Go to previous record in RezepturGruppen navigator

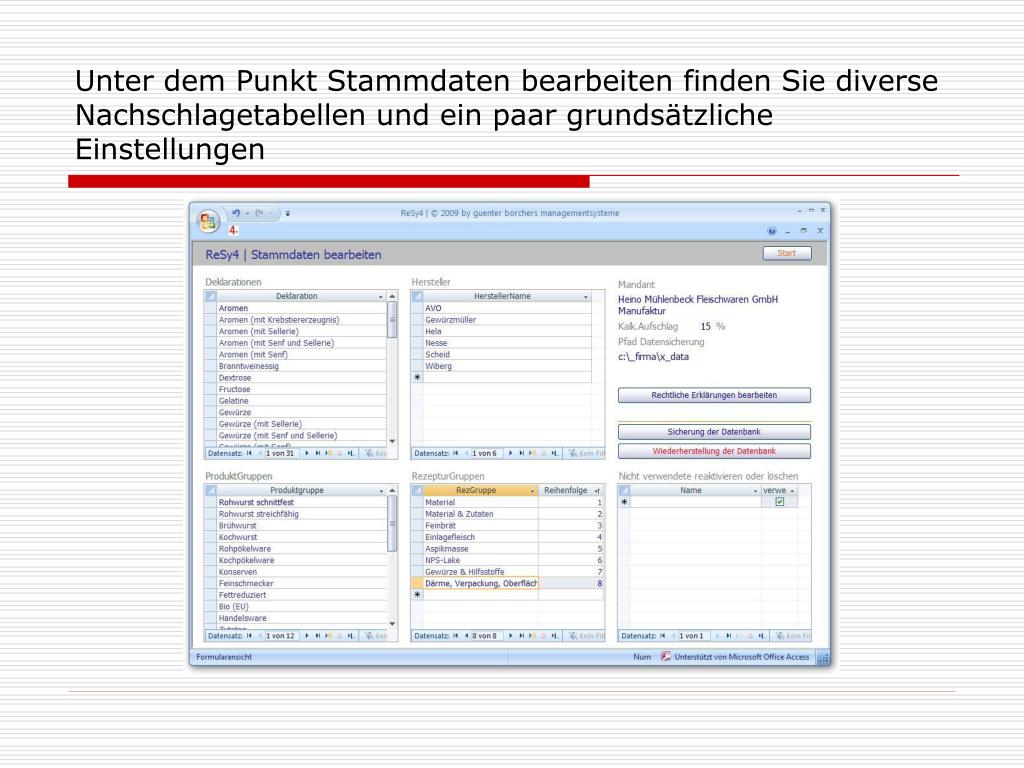pyautogui.click(x=466, y=635)
